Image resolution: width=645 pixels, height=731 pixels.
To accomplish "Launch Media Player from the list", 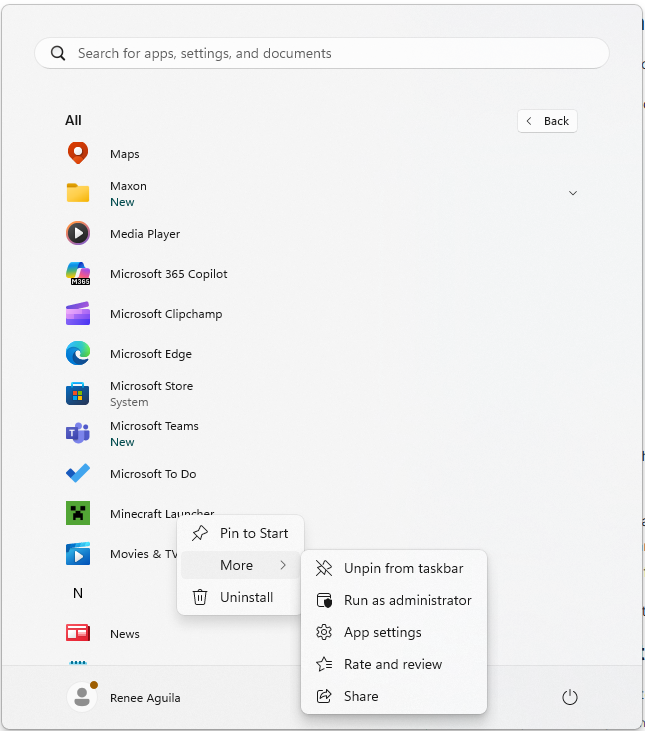I will 78,234.
